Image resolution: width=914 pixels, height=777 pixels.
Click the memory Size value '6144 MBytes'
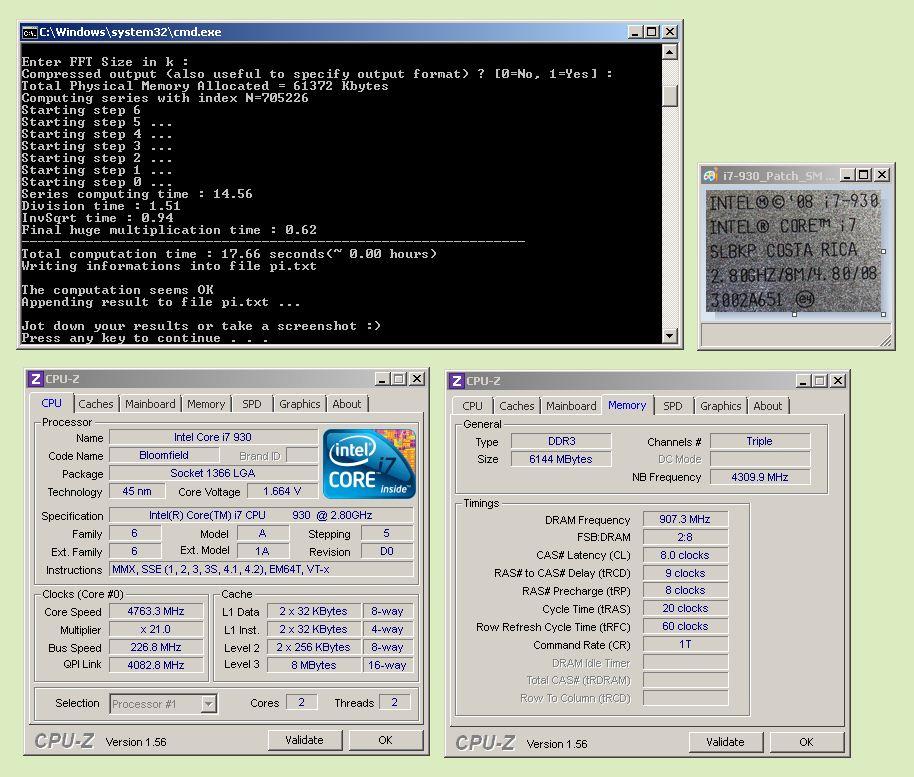point(561,459)
